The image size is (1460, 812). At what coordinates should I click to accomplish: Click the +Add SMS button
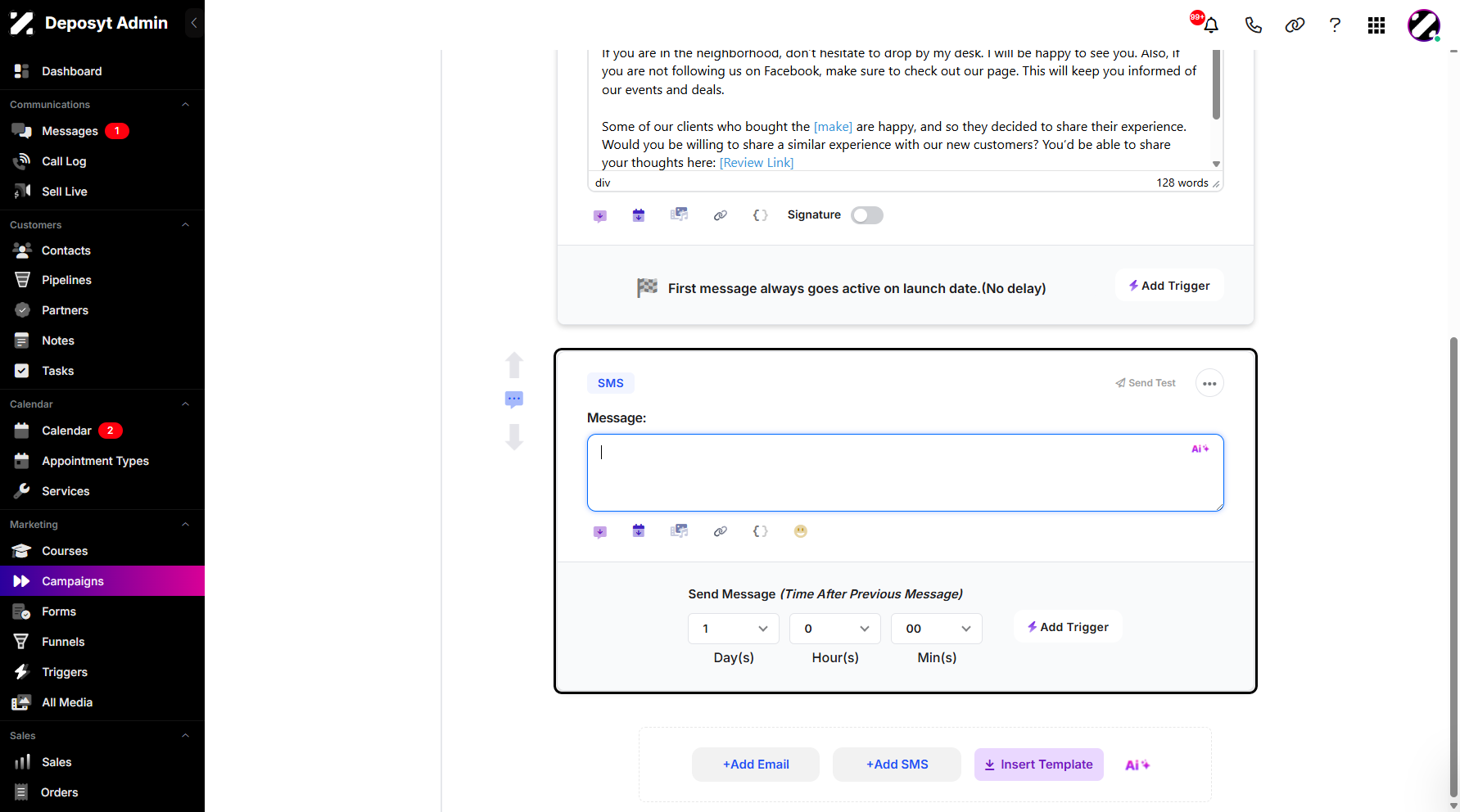pyautogui.click(x=897, y=765)
